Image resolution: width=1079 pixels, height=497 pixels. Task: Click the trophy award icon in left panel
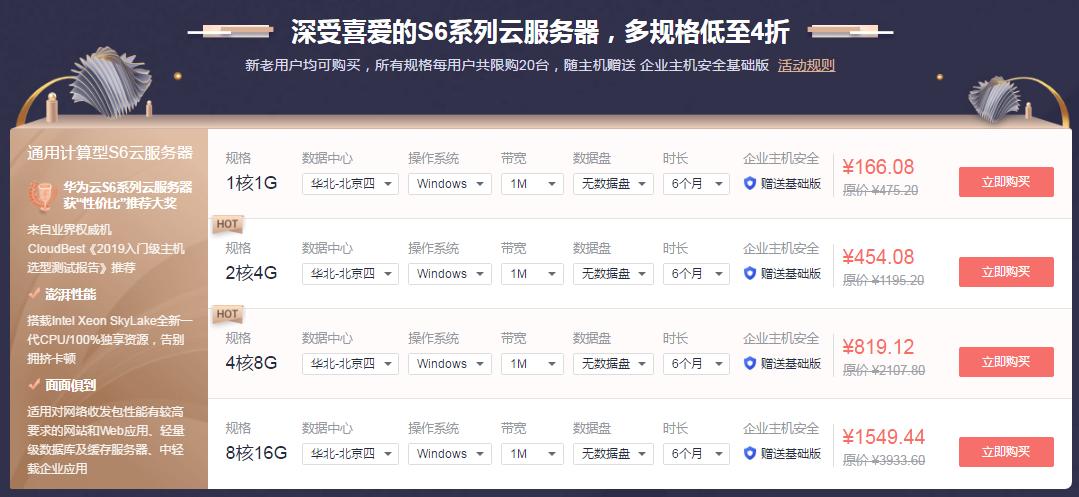41,194
